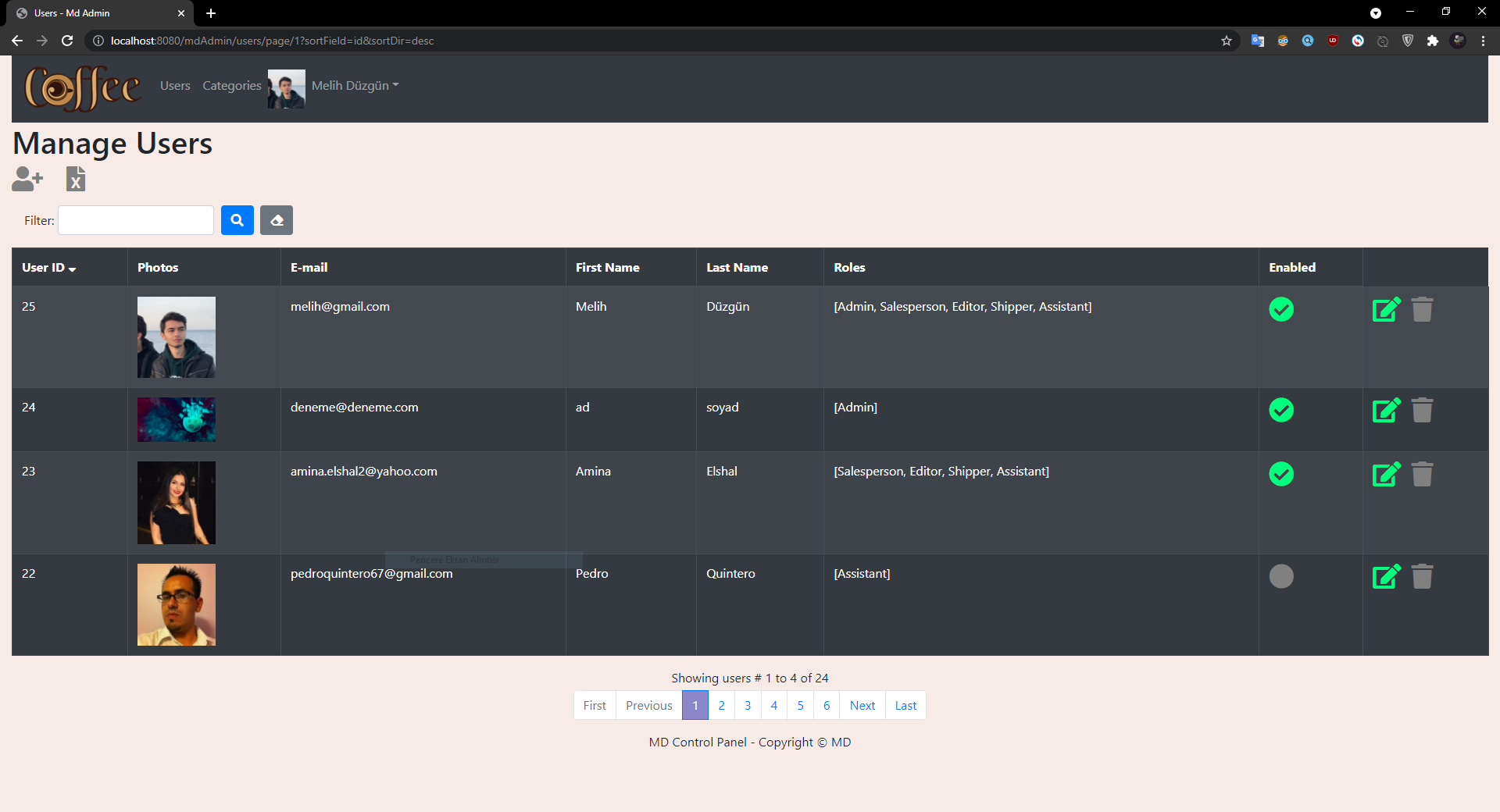Sort by User ID column
This screenshot has height=812, width=1500.
tap(48, 268)
